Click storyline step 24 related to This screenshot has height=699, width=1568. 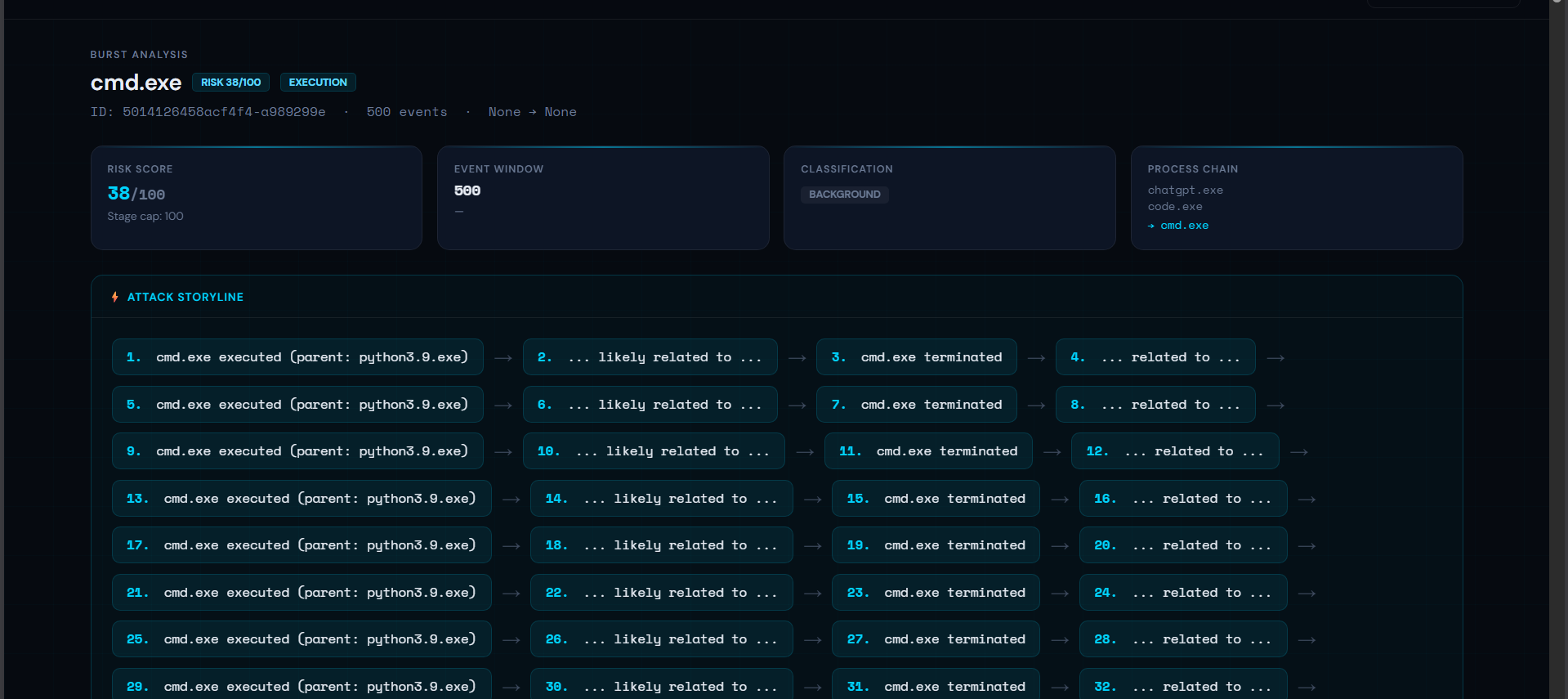point(1183,593)
